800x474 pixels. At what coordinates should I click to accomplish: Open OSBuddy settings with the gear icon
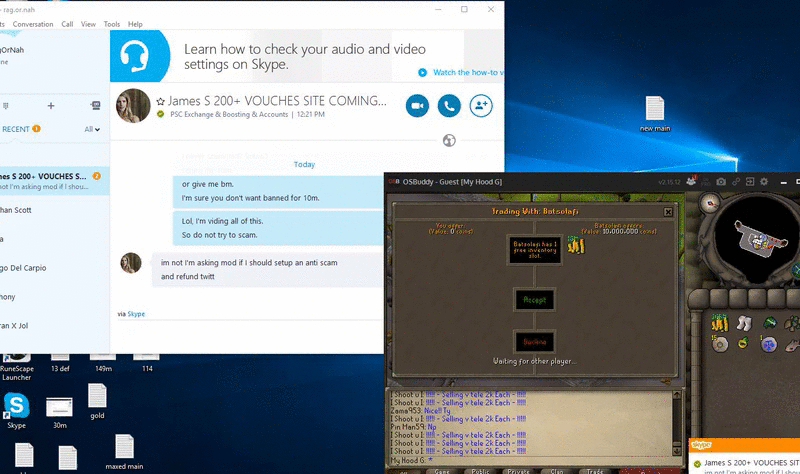[x=764, y=182]
